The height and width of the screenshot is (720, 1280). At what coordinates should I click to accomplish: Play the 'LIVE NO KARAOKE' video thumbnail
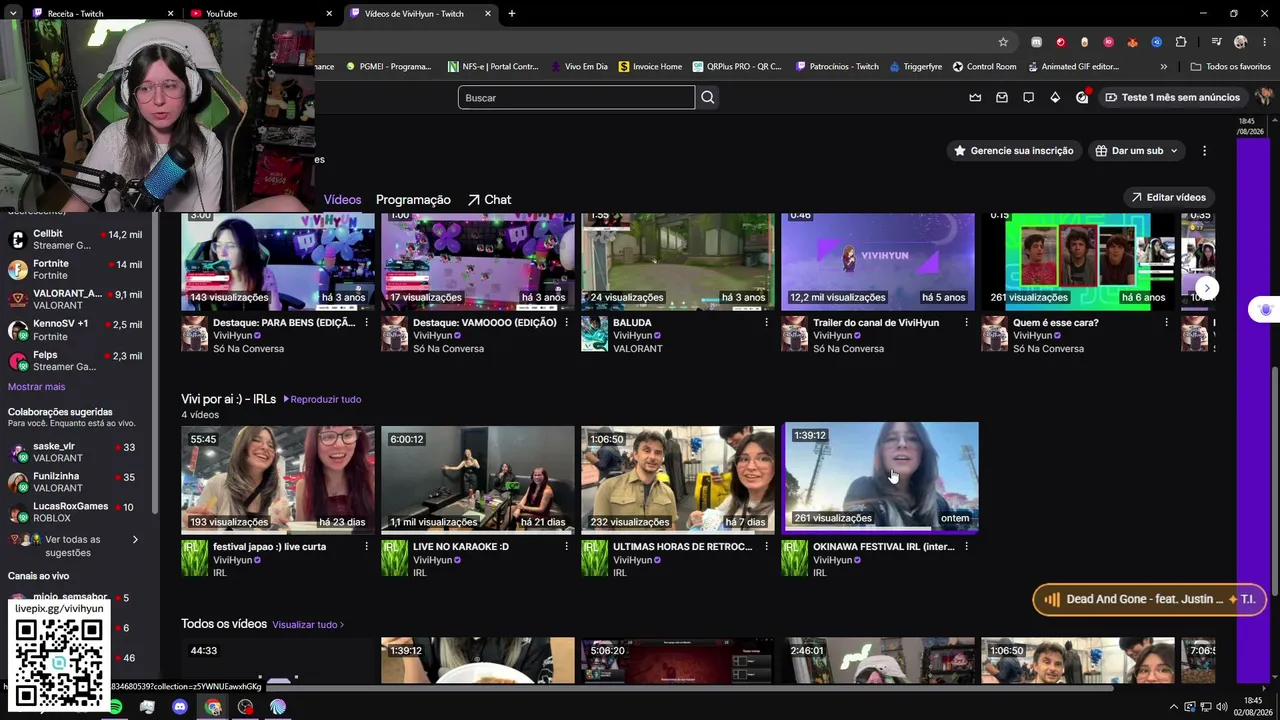478,479
